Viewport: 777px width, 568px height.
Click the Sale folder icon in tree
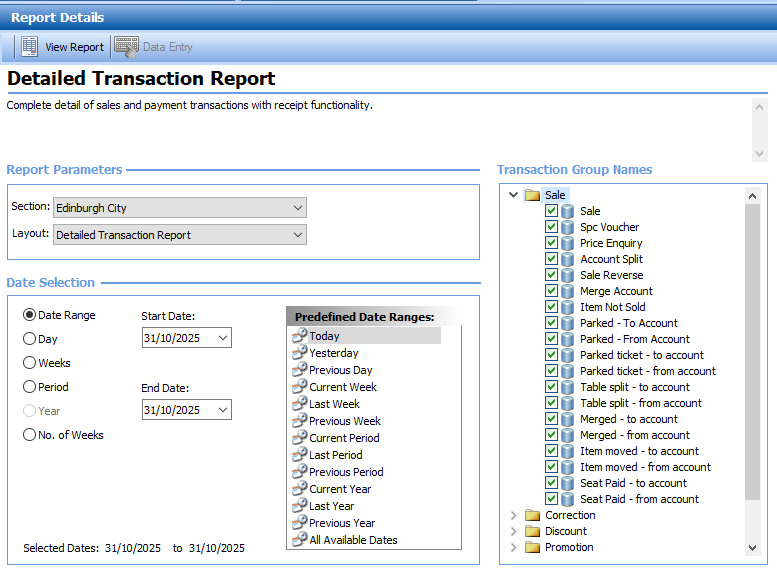(532, 195)
